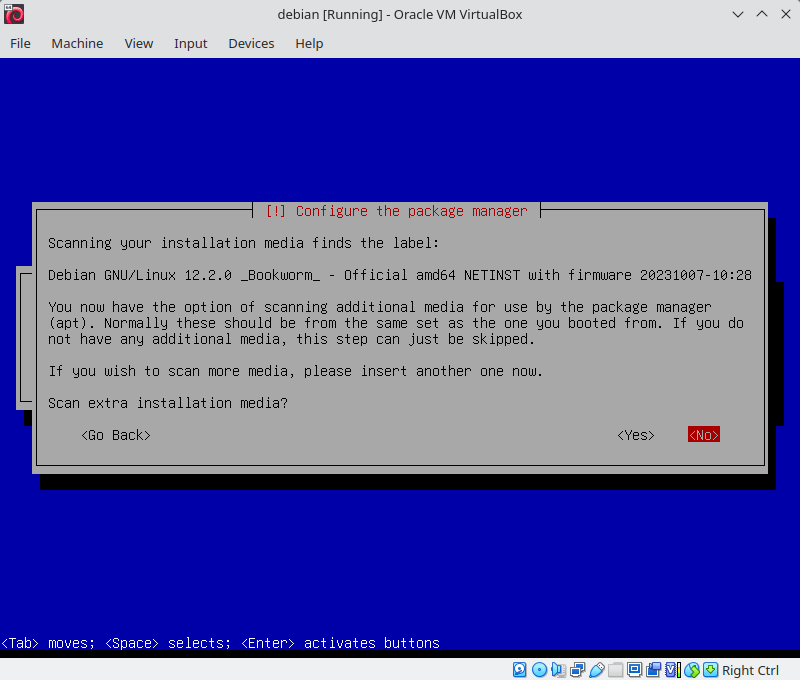Click the network adapter status icon
This screenshot has width=800, height=680.
tap(578, 670)
